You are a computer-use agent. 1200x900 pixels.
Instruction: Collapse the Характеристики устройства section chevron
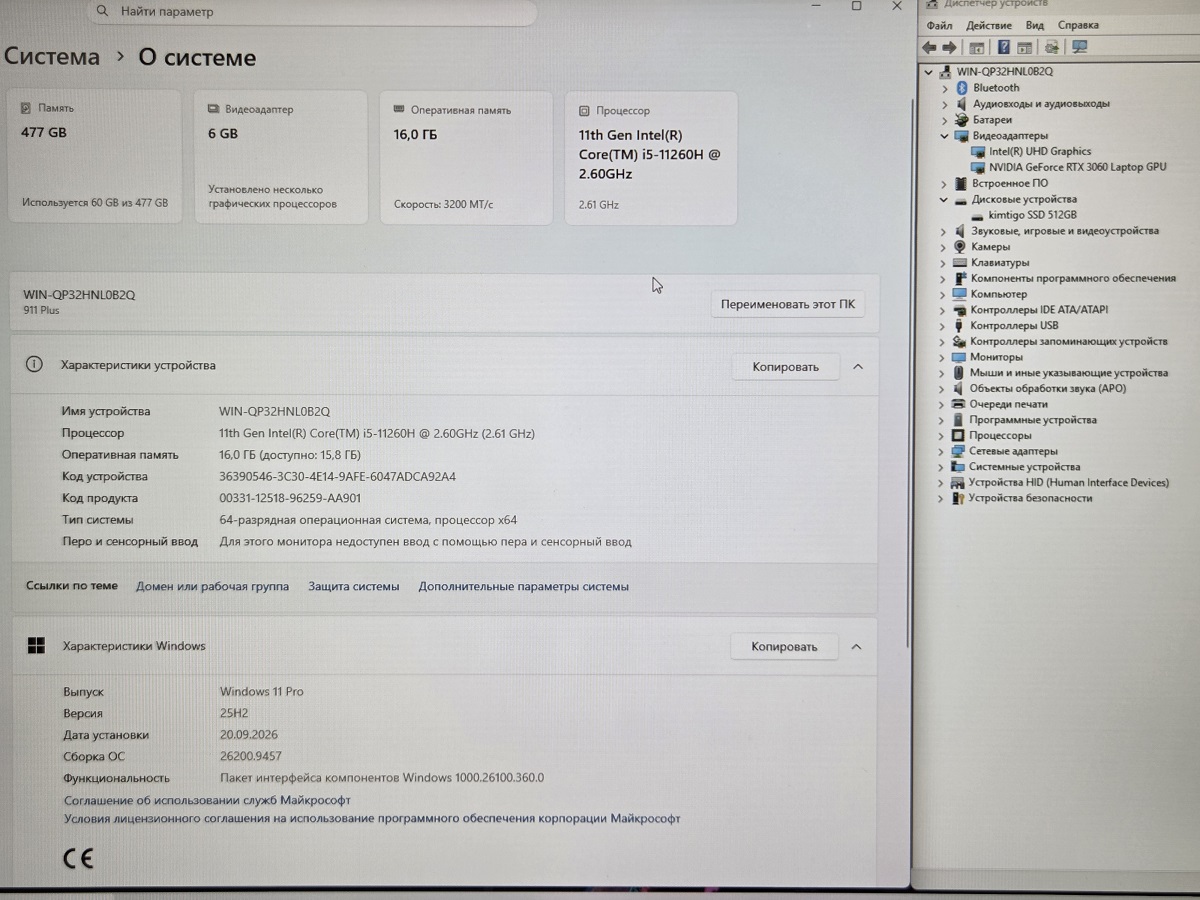857,367
